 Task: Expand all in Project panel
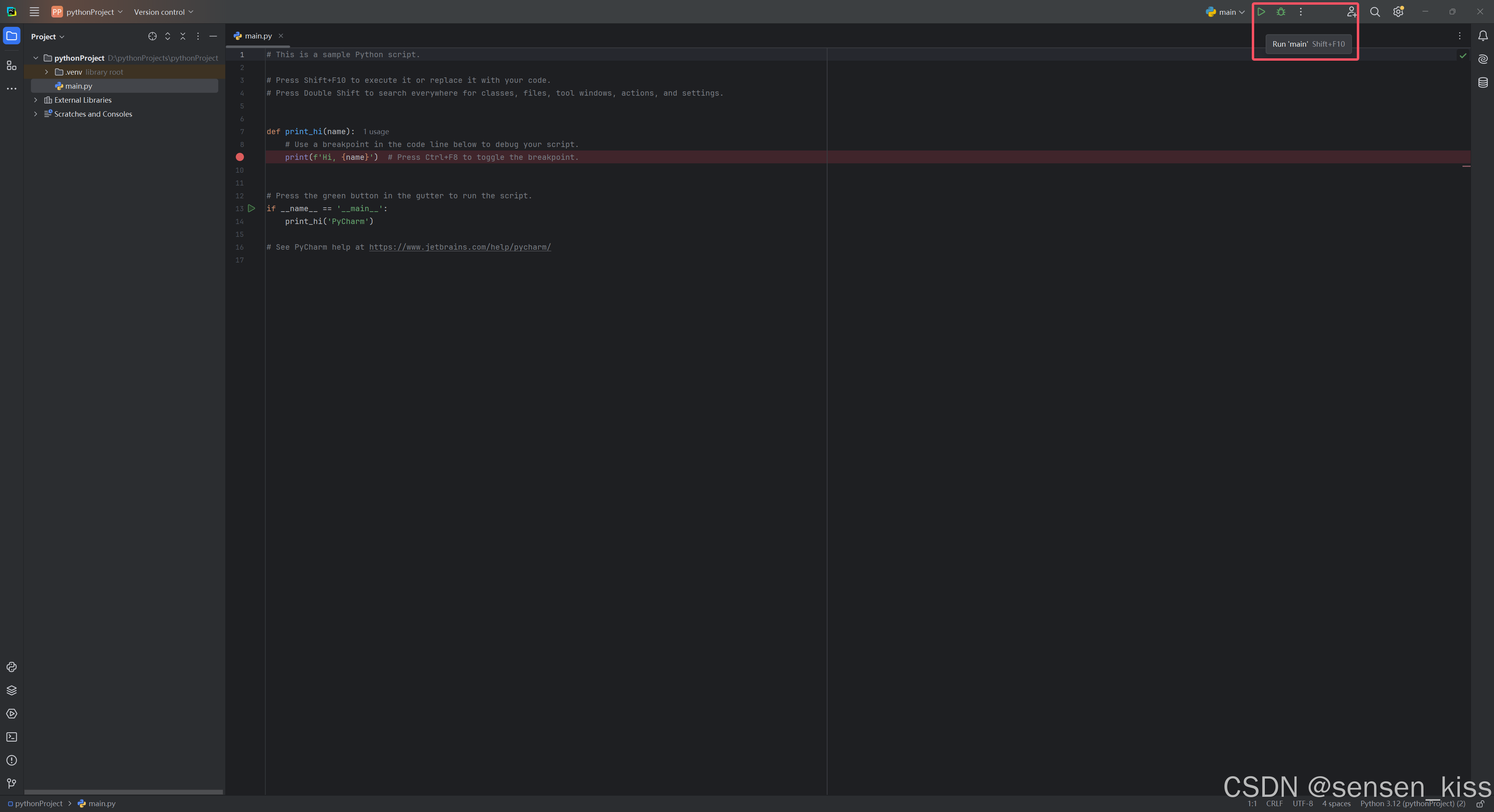coord(168,36)
